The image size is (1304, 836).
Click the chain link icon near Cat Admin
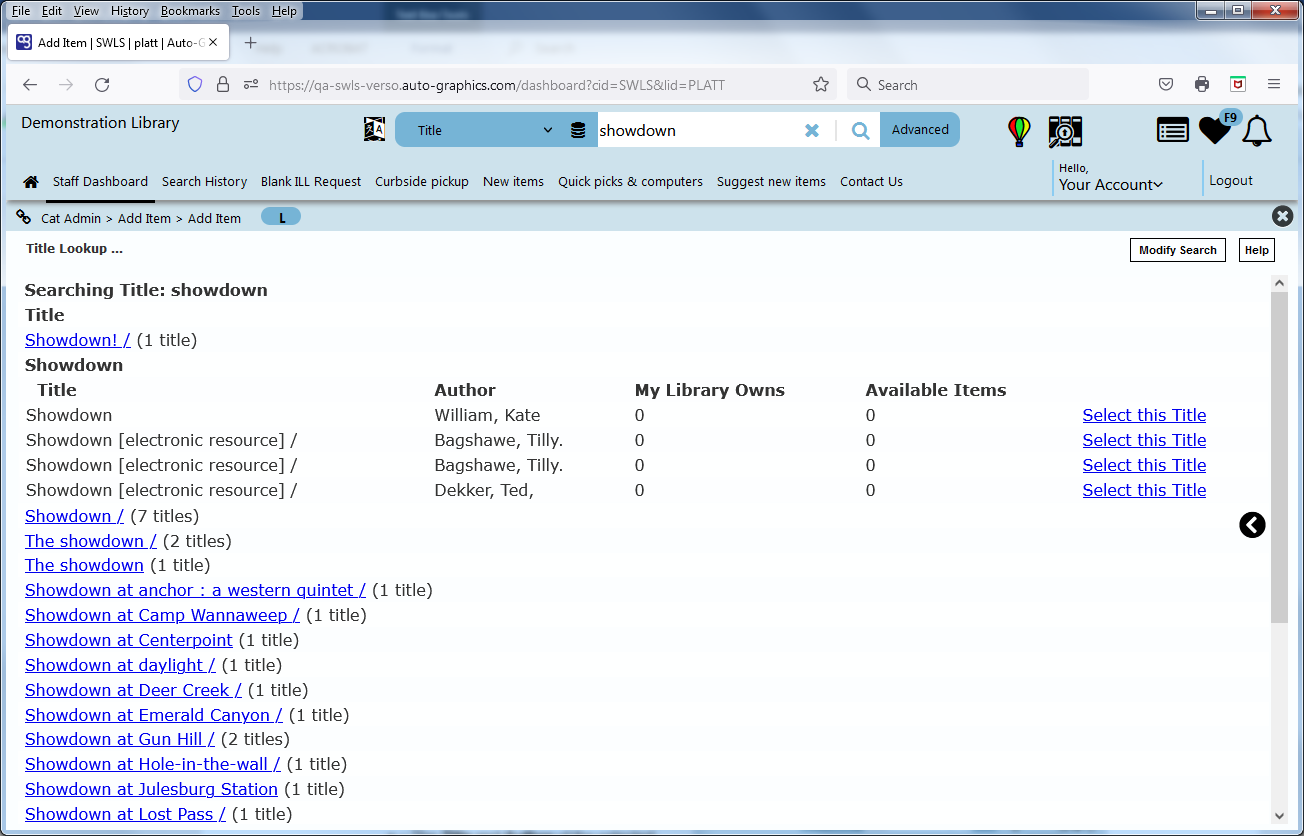(24, 217)
